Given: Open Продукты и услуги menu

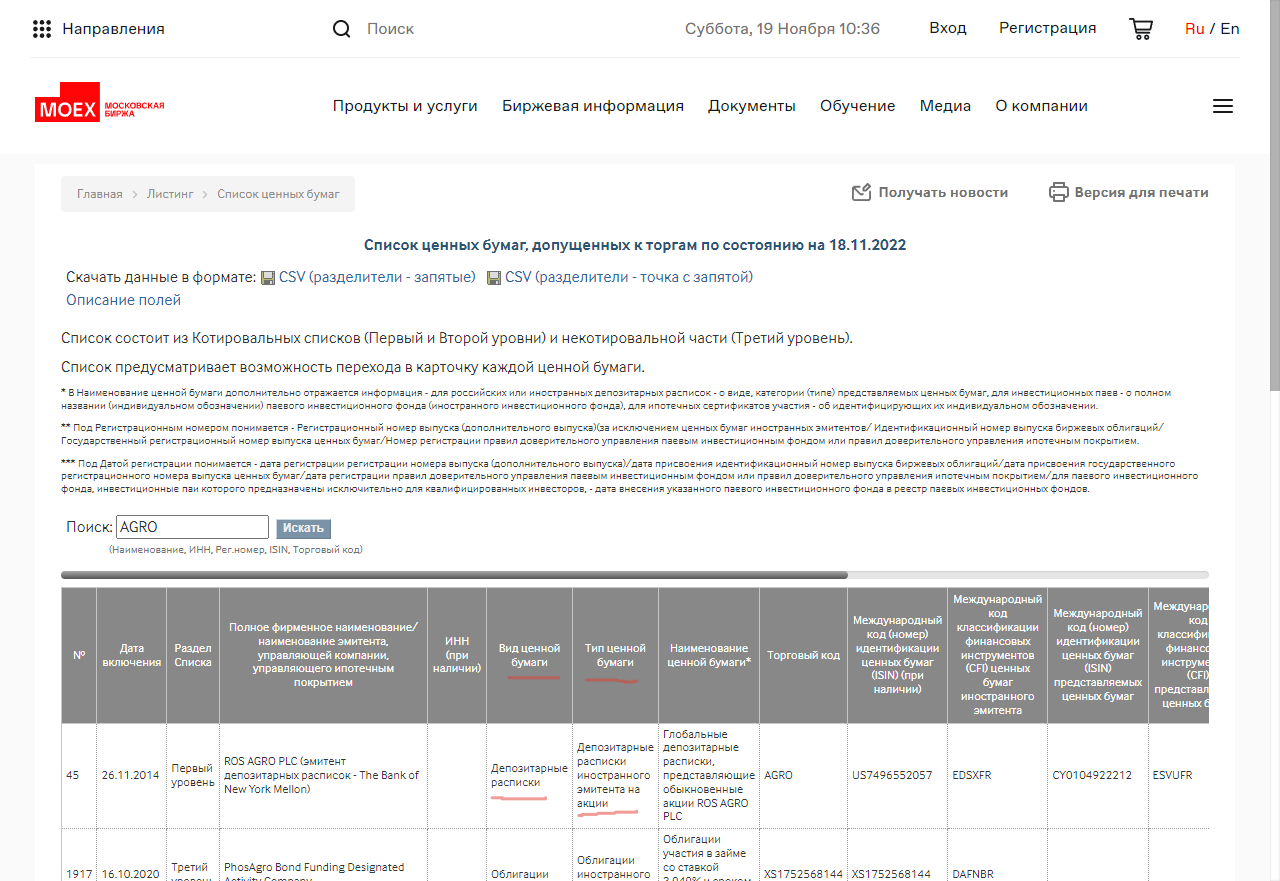Looking at the screenshot, I should point(405,106).
